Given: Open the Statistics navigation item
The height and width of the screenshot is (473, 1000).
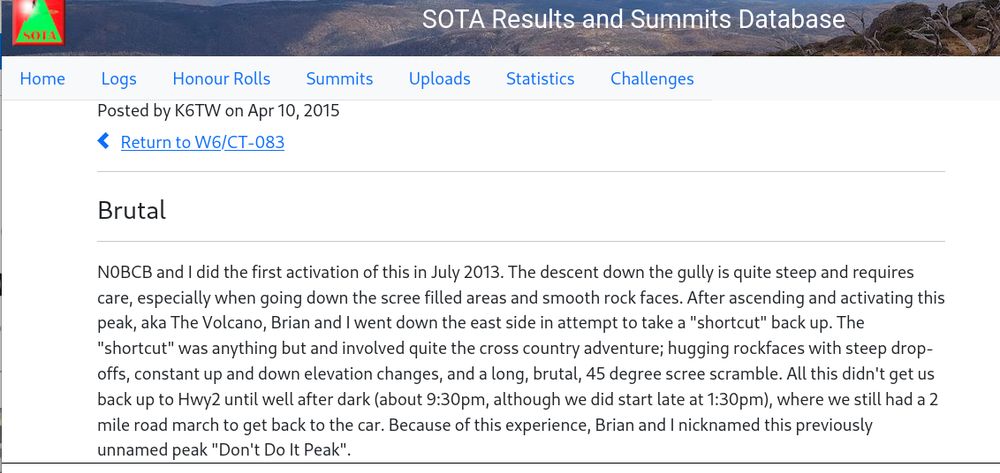Looking at the screenshot, I should pos(540,79).
